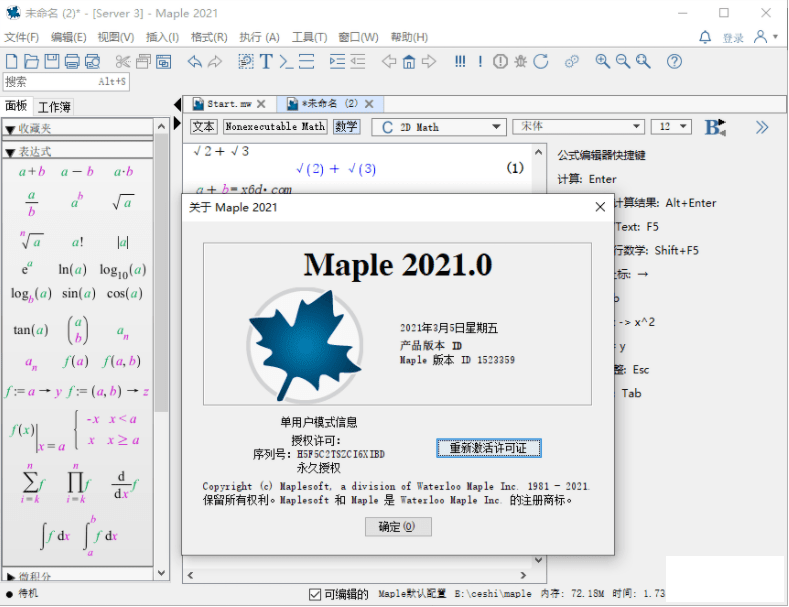Undo the last action
This screenshot has width=789, height=607.
tap(194, 61)
